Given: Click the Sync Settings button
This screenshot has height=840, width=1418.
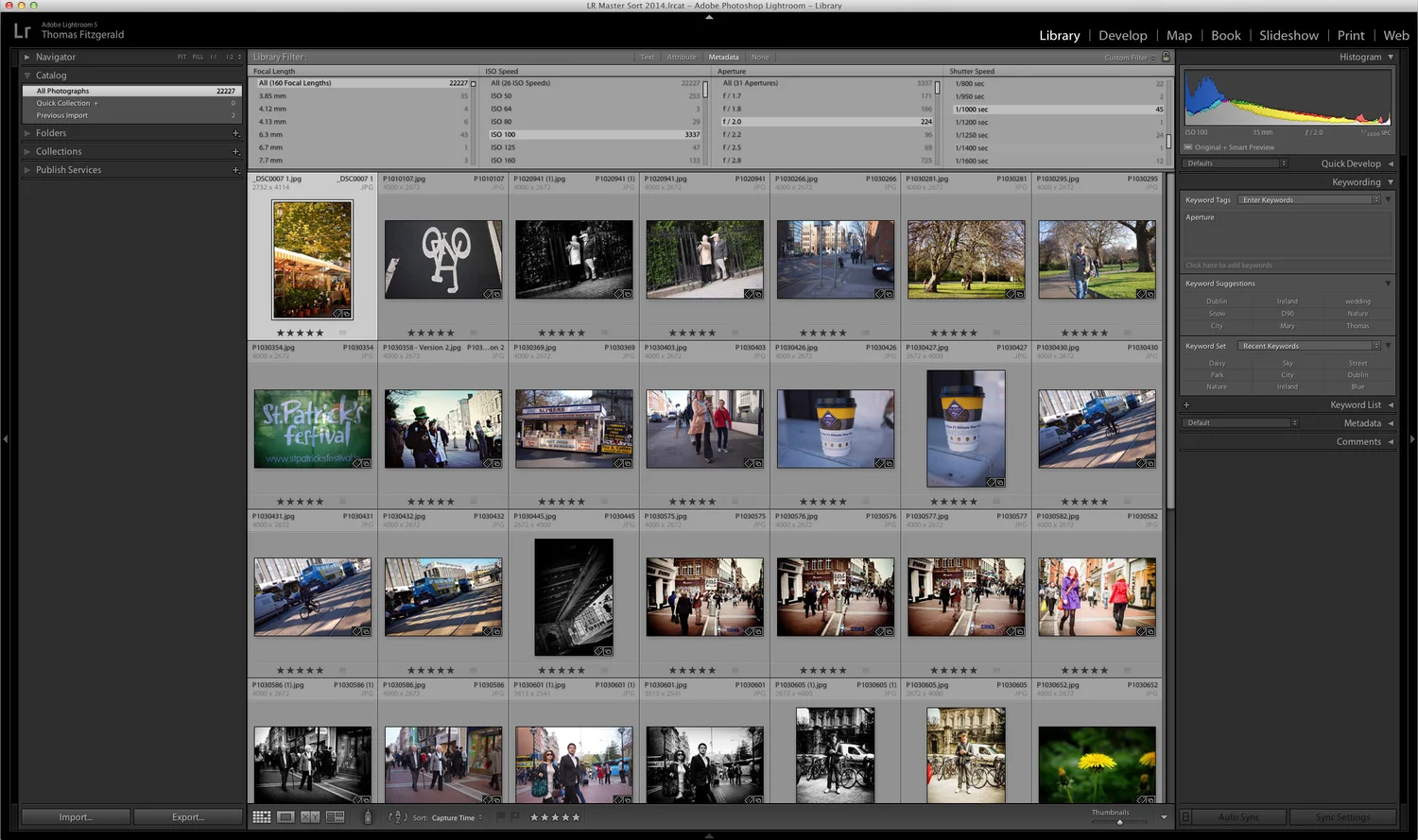Looking at the screenshot, I should (1341, 816).
